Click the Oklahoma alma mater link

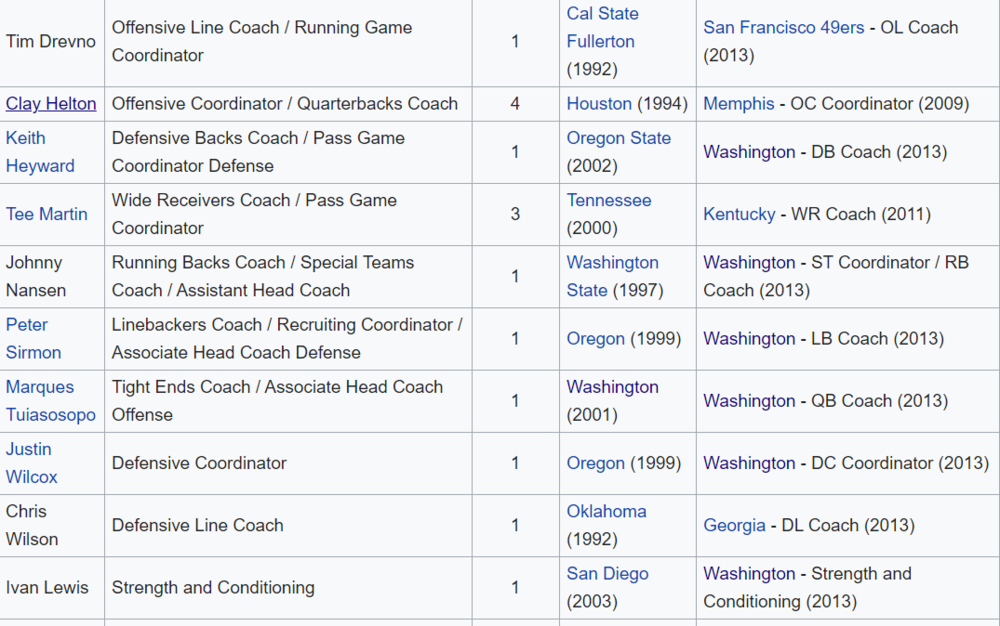[x=606, y=511]
